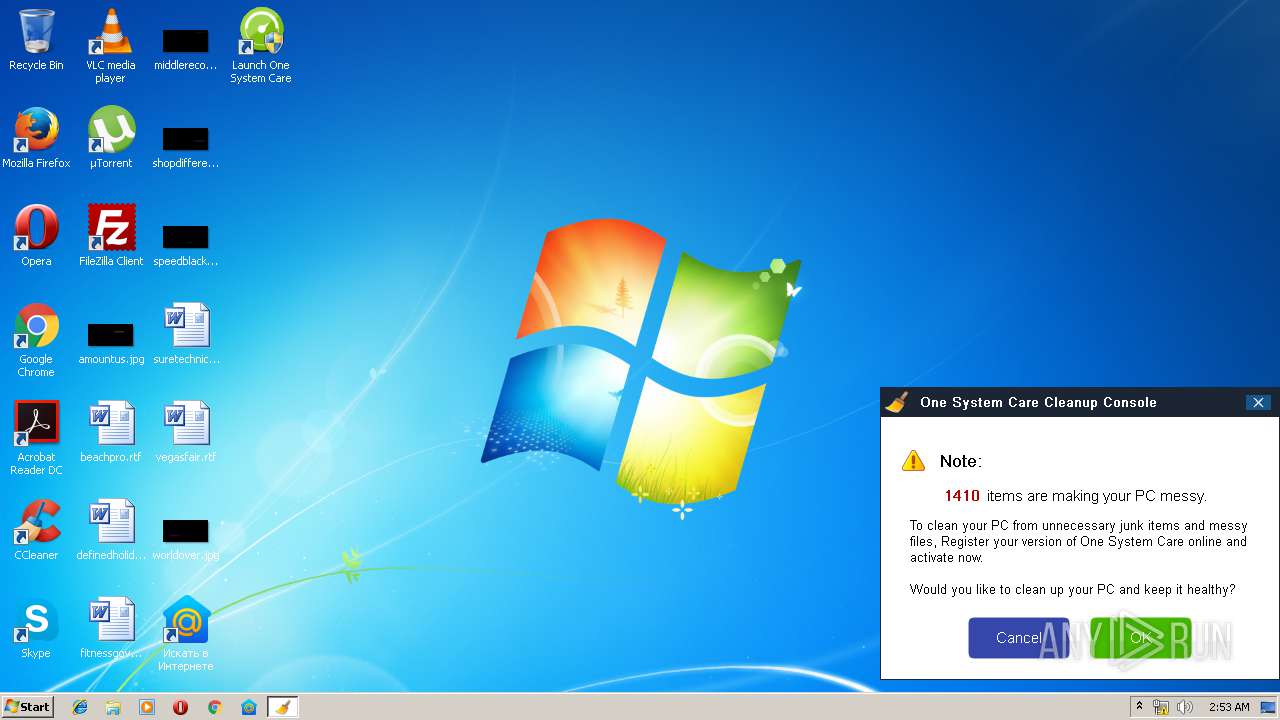The width and height of the screenshot is (1280, 720).
Task: Click the broom icon in the console title
Action: [897, 402]
